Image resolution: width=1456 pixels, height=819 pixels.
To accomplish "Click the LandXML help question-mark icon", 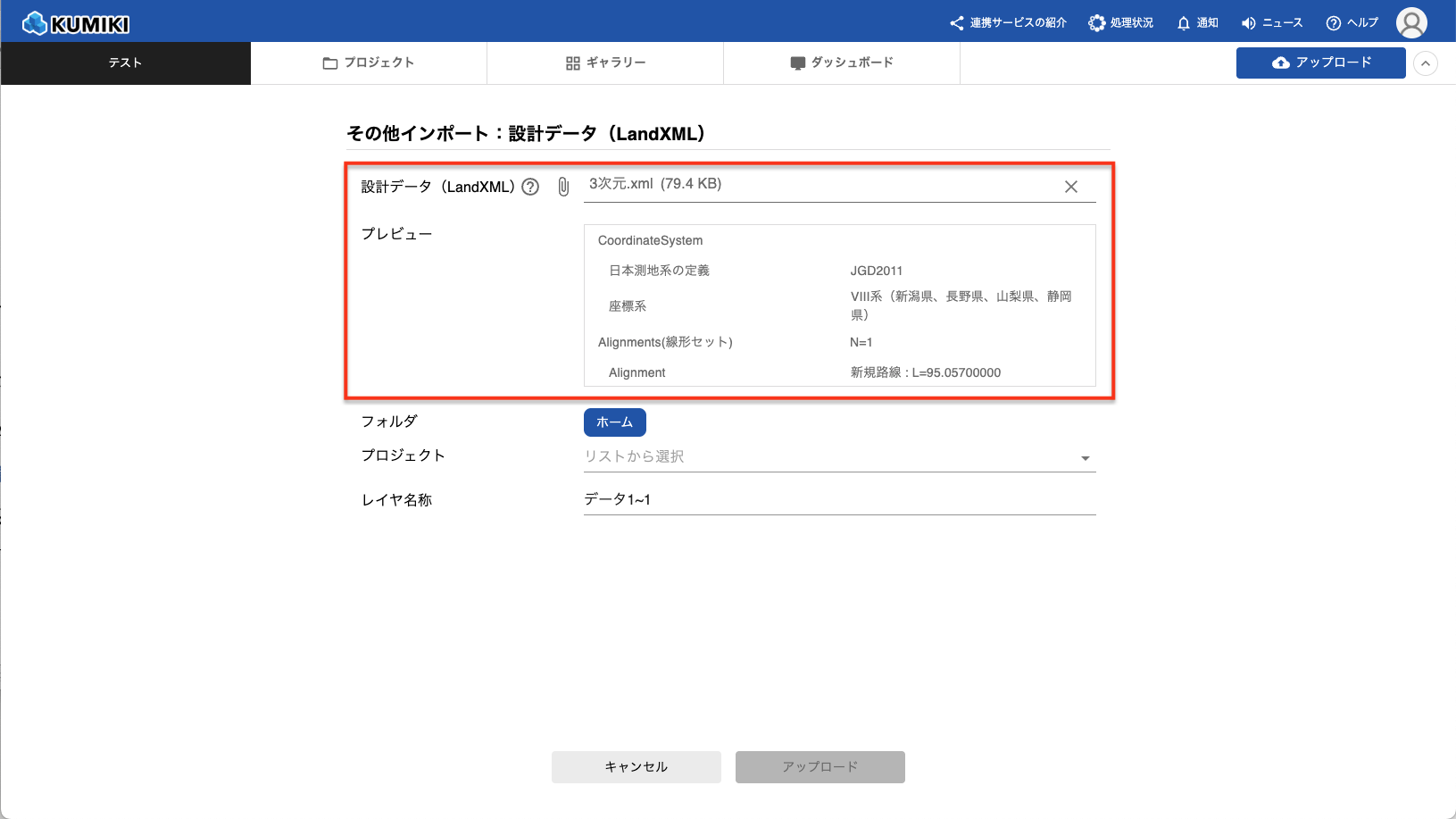I will (530, 187).
